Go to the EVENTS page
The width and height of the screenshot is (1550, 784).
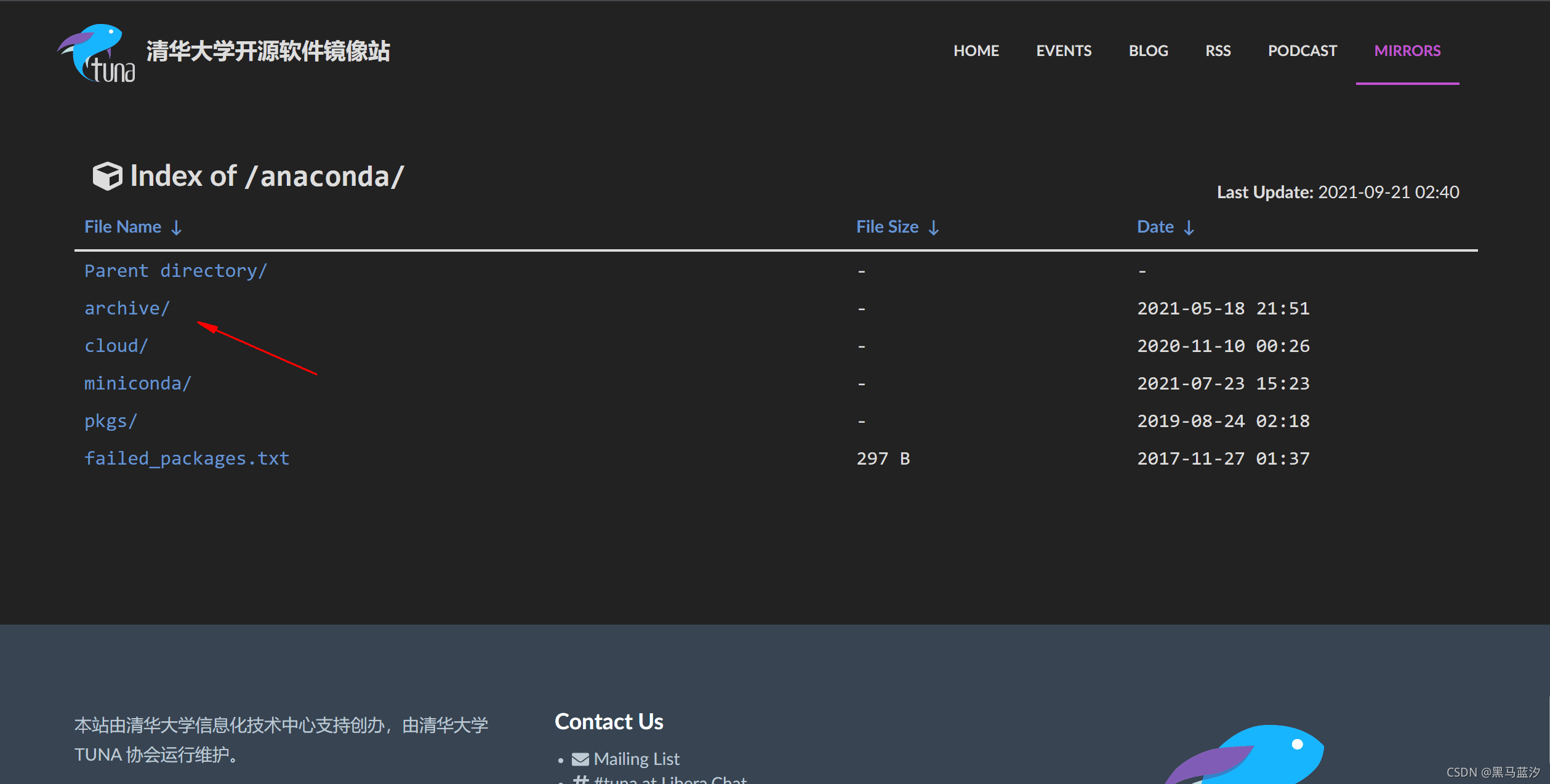coord(1063,51)
